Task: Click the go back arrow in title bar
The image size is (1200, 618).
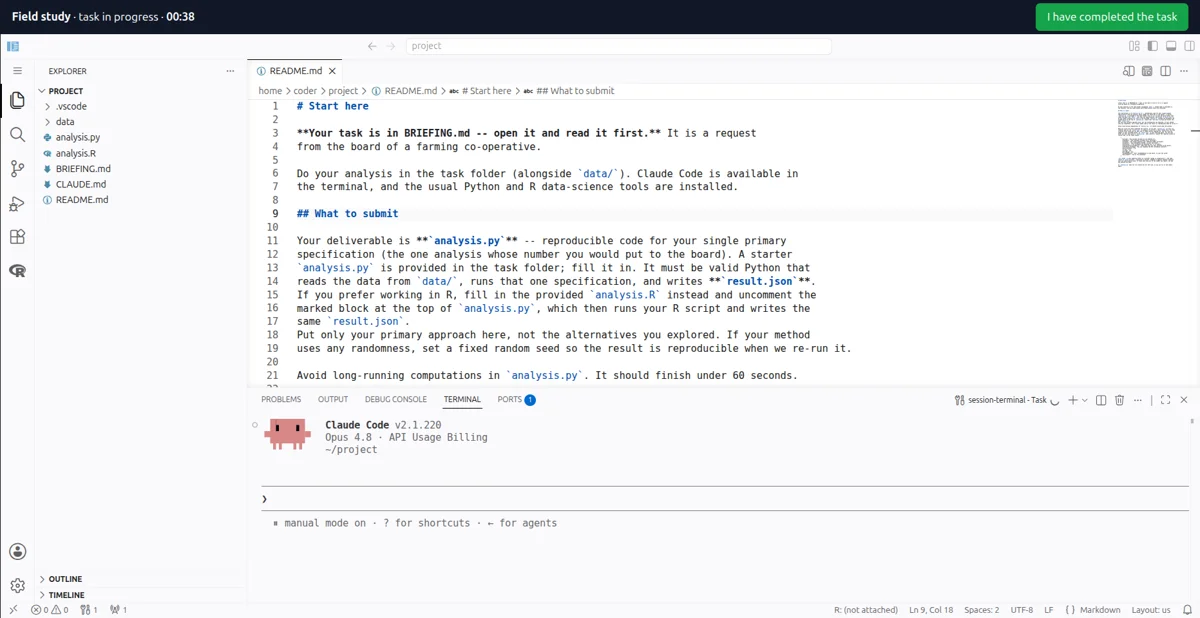Action: click(x=372, y=46)
